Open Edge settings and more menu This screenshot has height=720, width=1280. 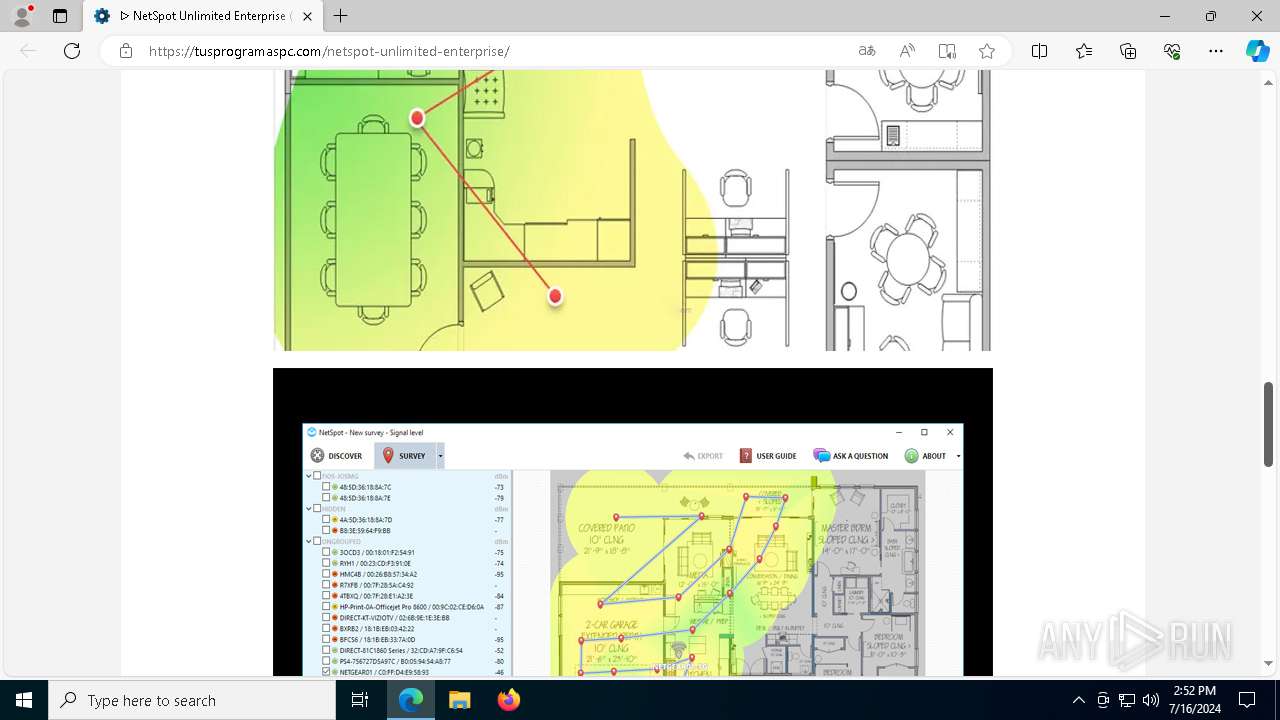pos(1216,51)
